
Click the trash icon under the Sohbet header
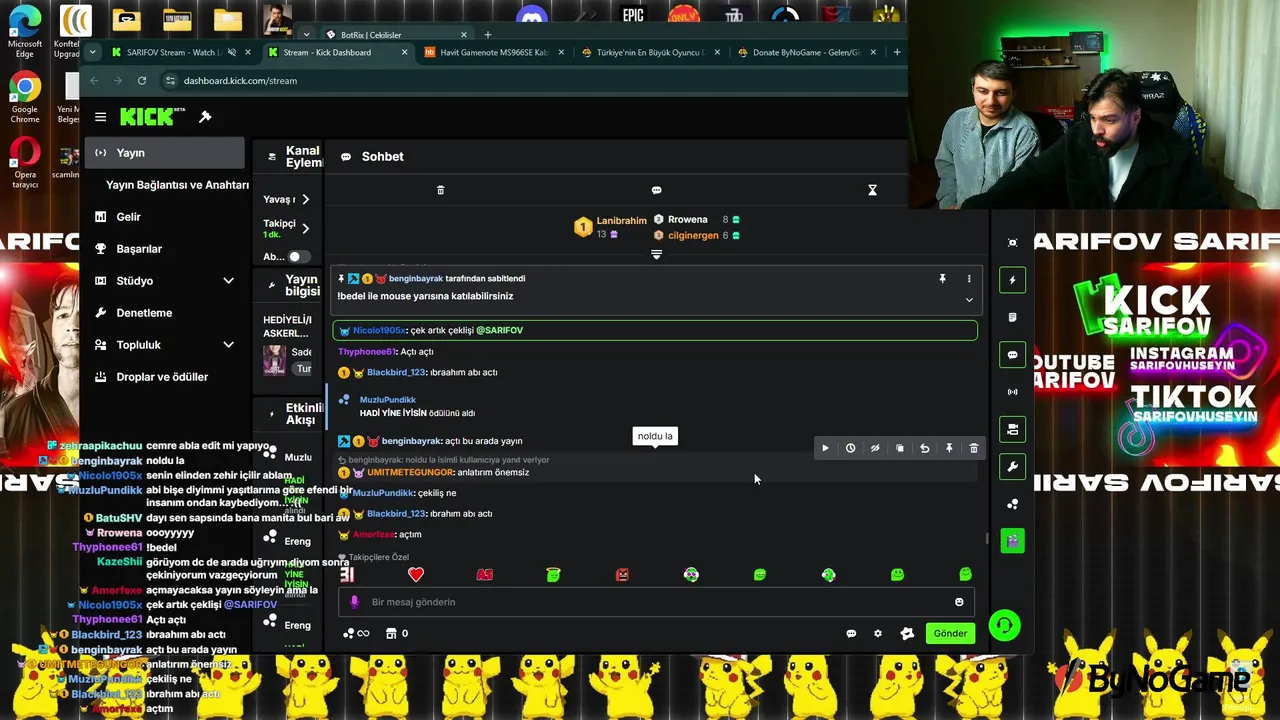[x=440, y=190]
